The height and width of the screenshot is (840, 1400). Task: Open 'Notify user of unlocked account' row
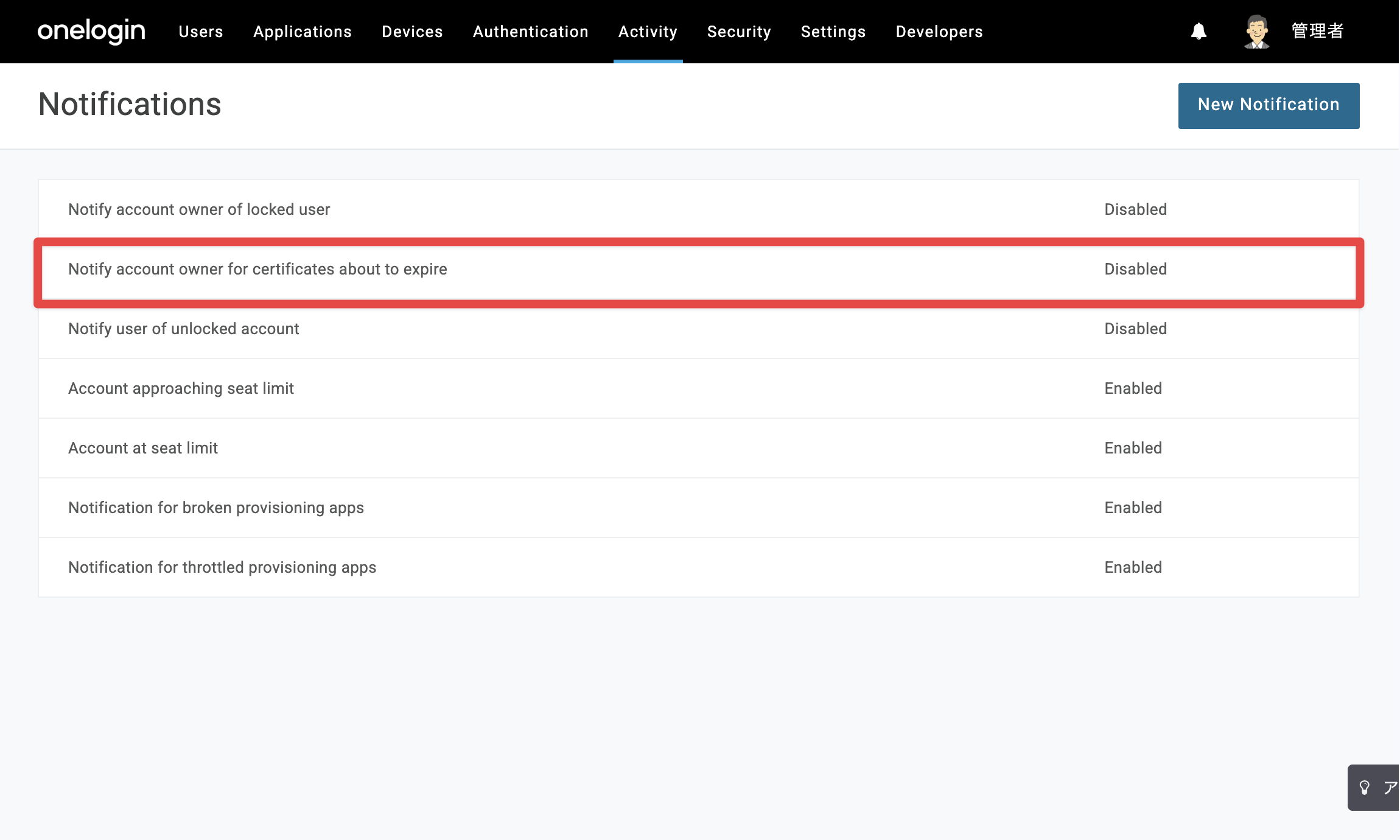tap(698, 329)
